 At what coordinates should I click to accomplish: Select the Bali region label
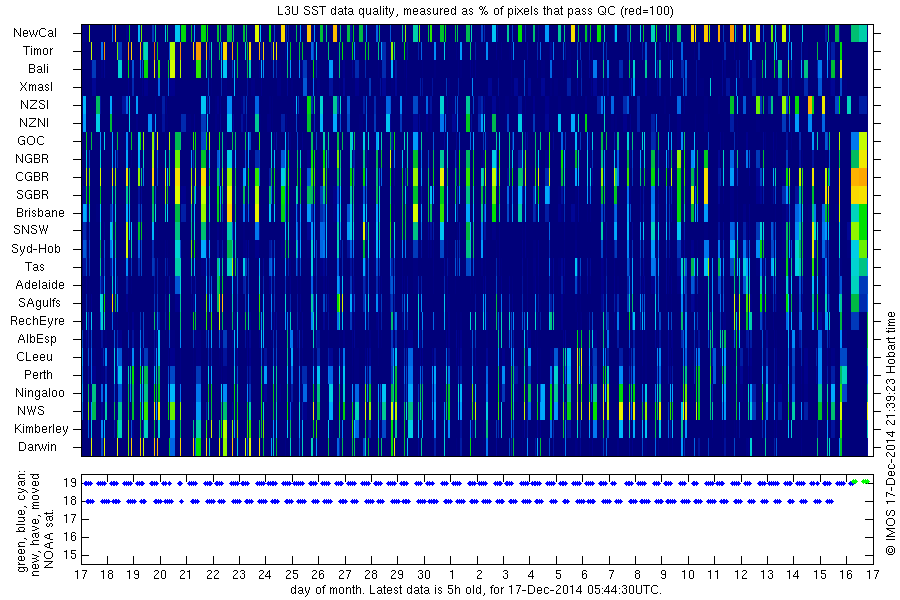(38, 68)
